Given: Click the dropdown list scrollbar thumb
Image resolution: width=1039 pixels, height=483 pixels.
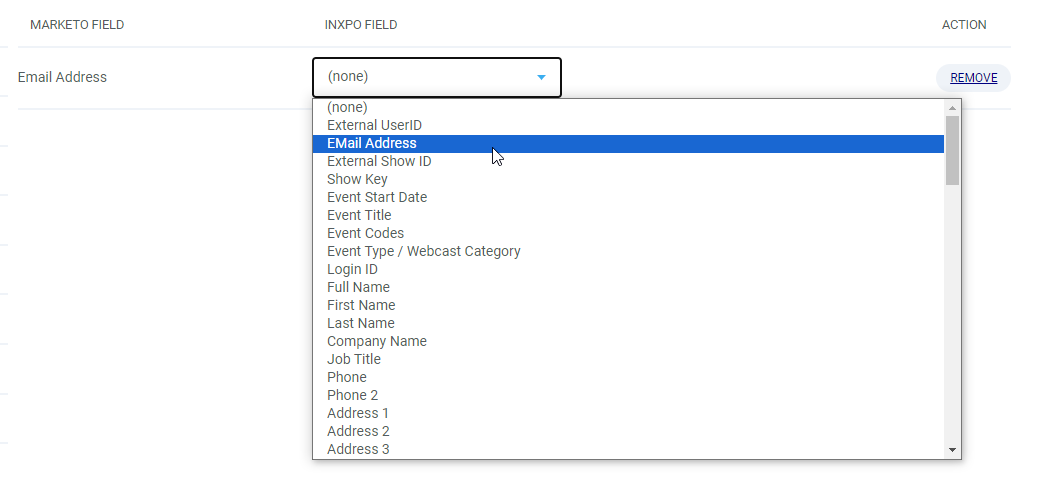Looking at the screenshot, I should point(952,150).
